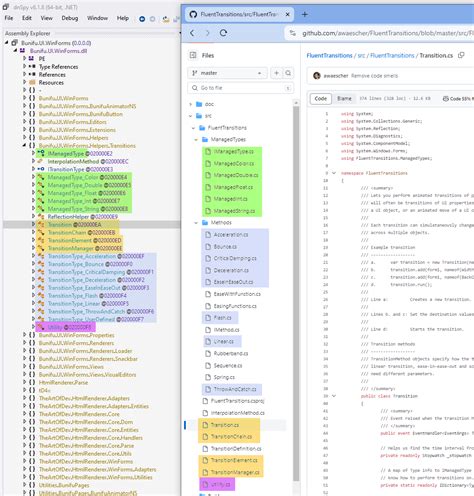Switch to the Code view tab
This screenshot has width=474, height=496.
(320, 99)
